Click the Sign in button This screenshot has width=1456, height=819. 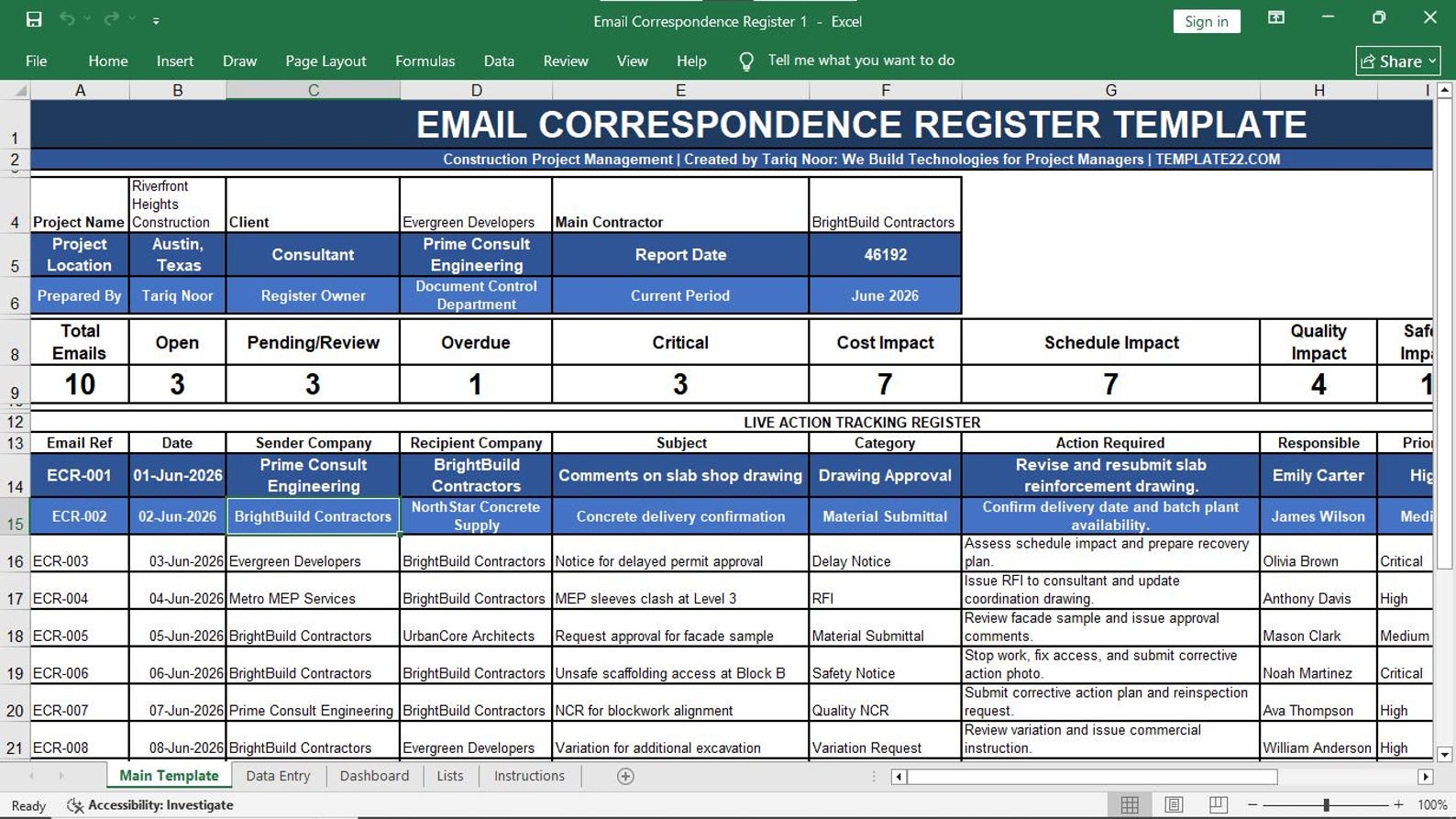click(1206, 21)
